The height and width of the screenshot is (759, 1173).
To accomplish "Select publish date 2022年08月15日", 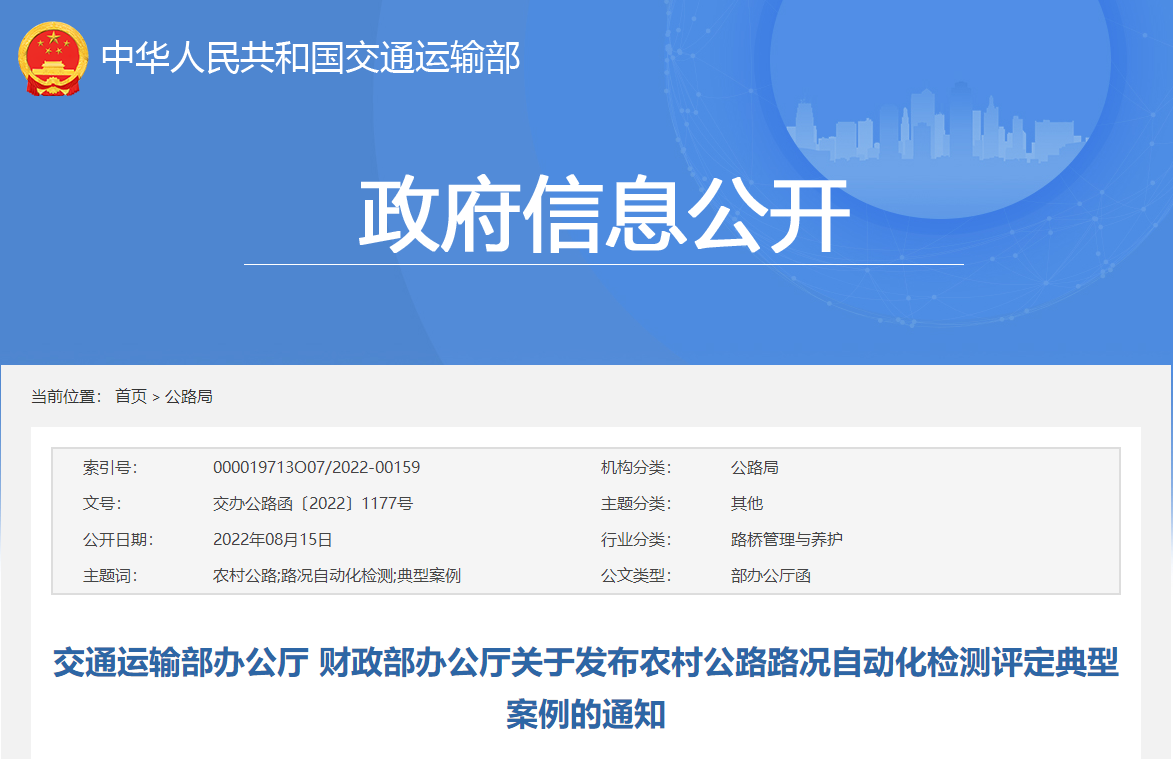I will pyautogui.click(x=272, y=539).
